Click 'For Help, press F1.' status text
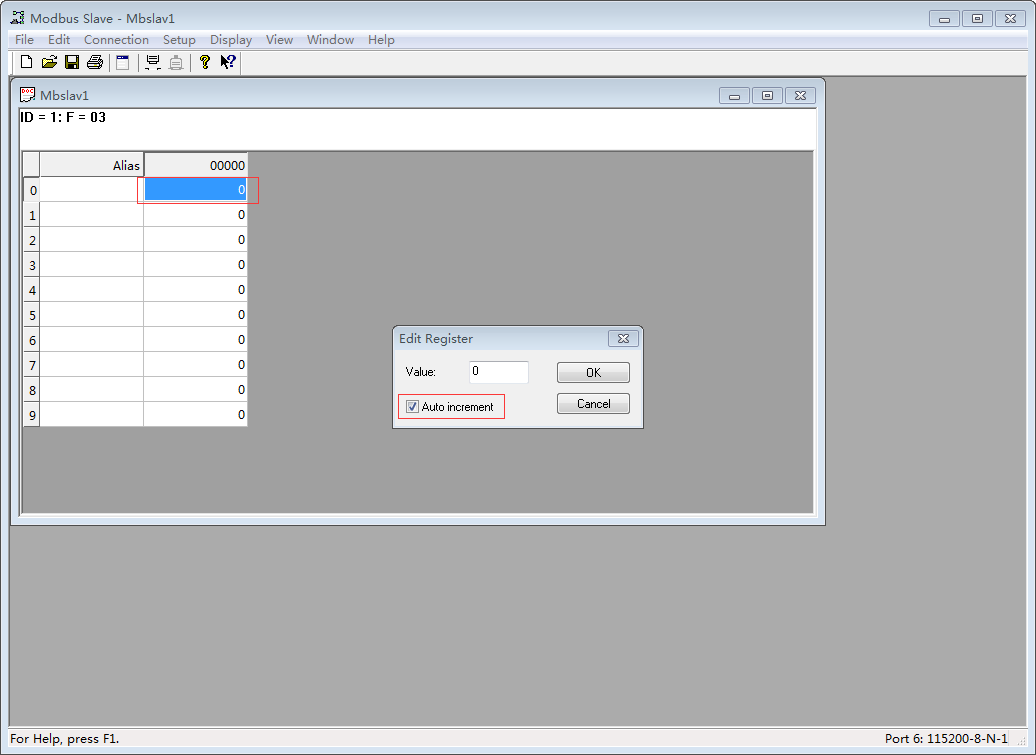1036x755 pixels. pyautogui.click(x=65, y=738)
